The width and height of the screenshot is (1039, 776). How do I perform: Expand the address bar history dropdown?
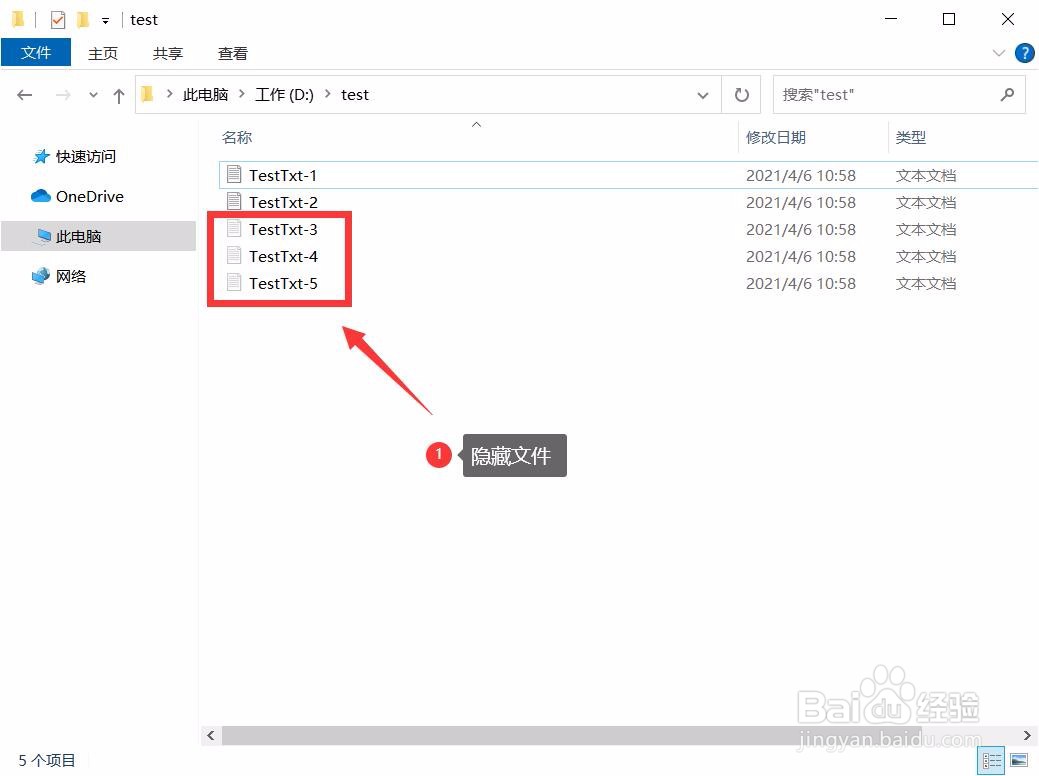pyautogui.click(x=703, y=94)
